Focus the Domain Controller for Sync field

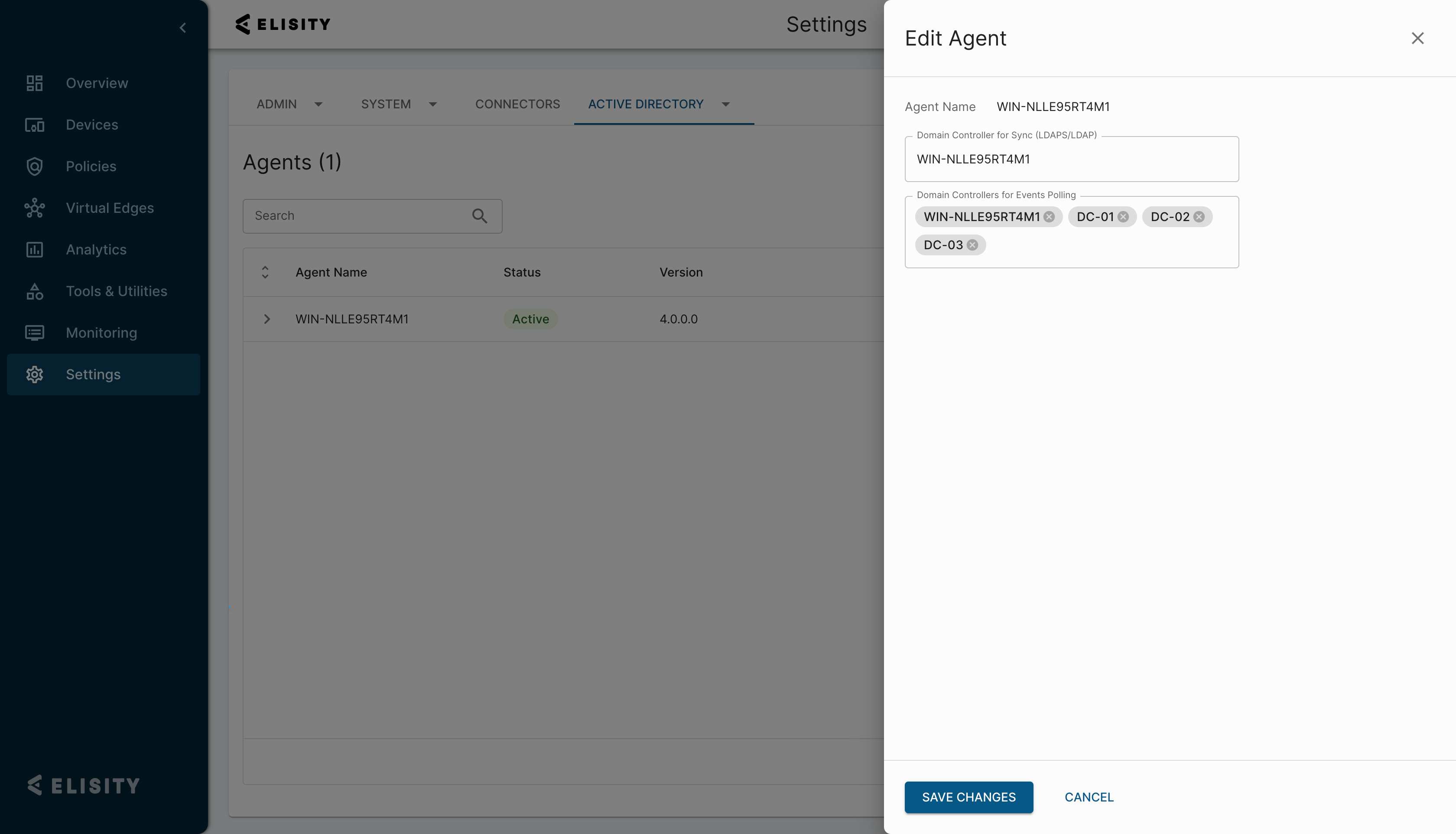(1072, 159)
